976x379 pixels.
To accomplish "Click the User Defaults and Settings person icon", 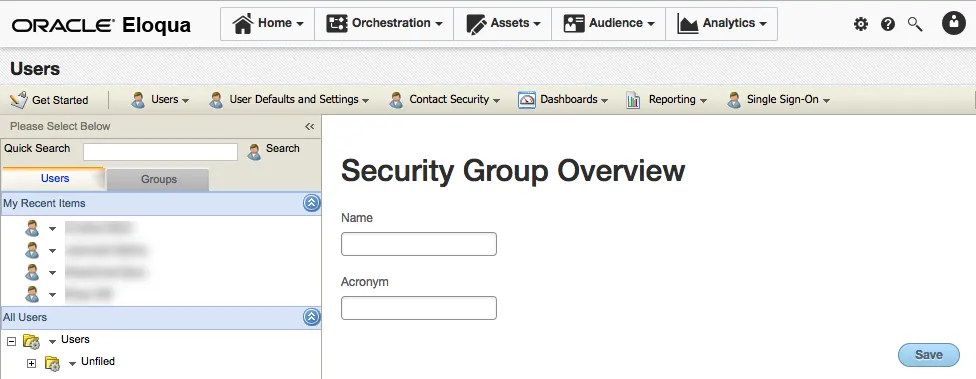I will pyautogui.click(x=216, y=100).
